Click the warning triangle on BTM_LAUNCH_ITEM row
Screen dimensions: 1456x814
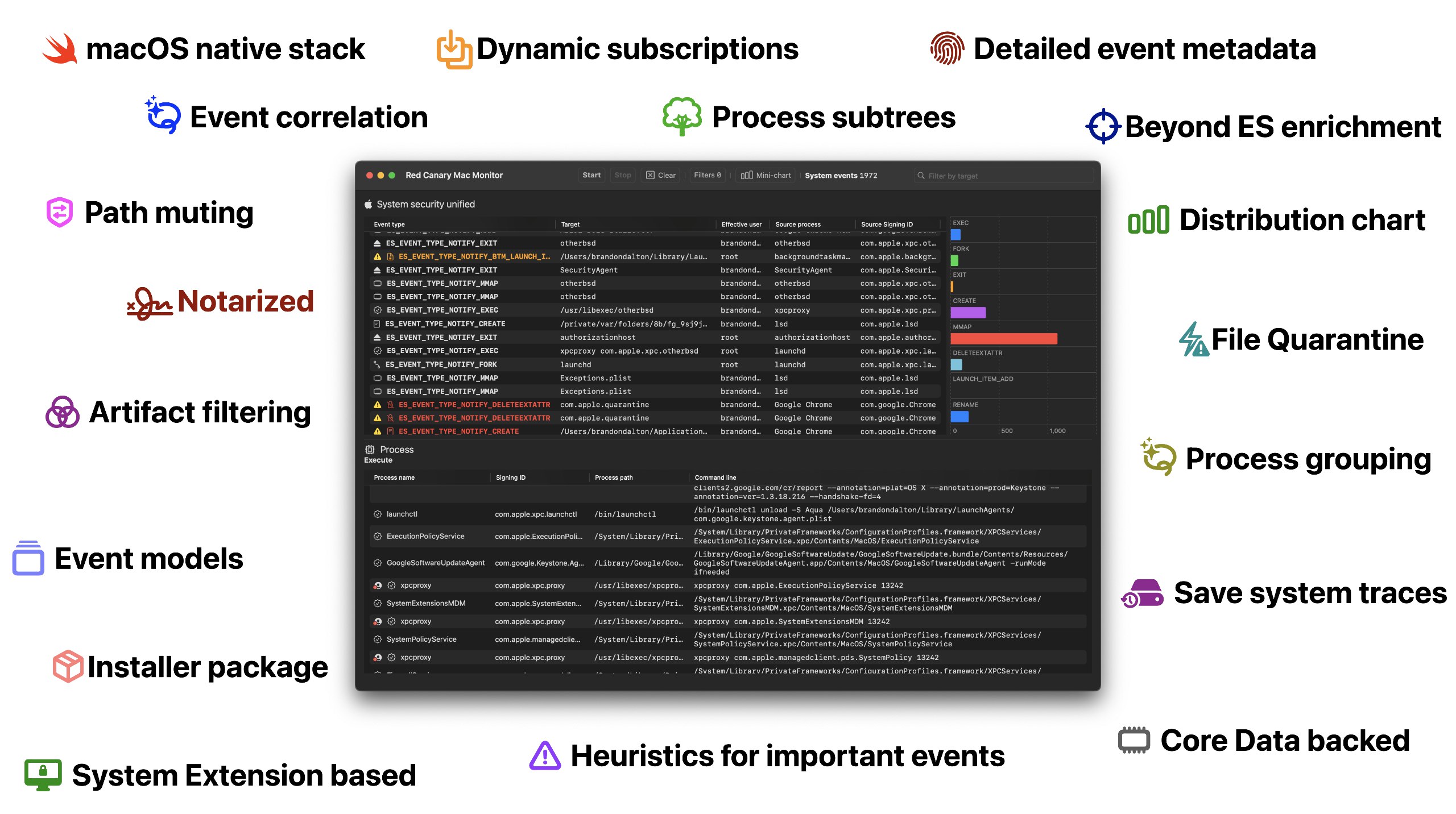tap(377, 257)
